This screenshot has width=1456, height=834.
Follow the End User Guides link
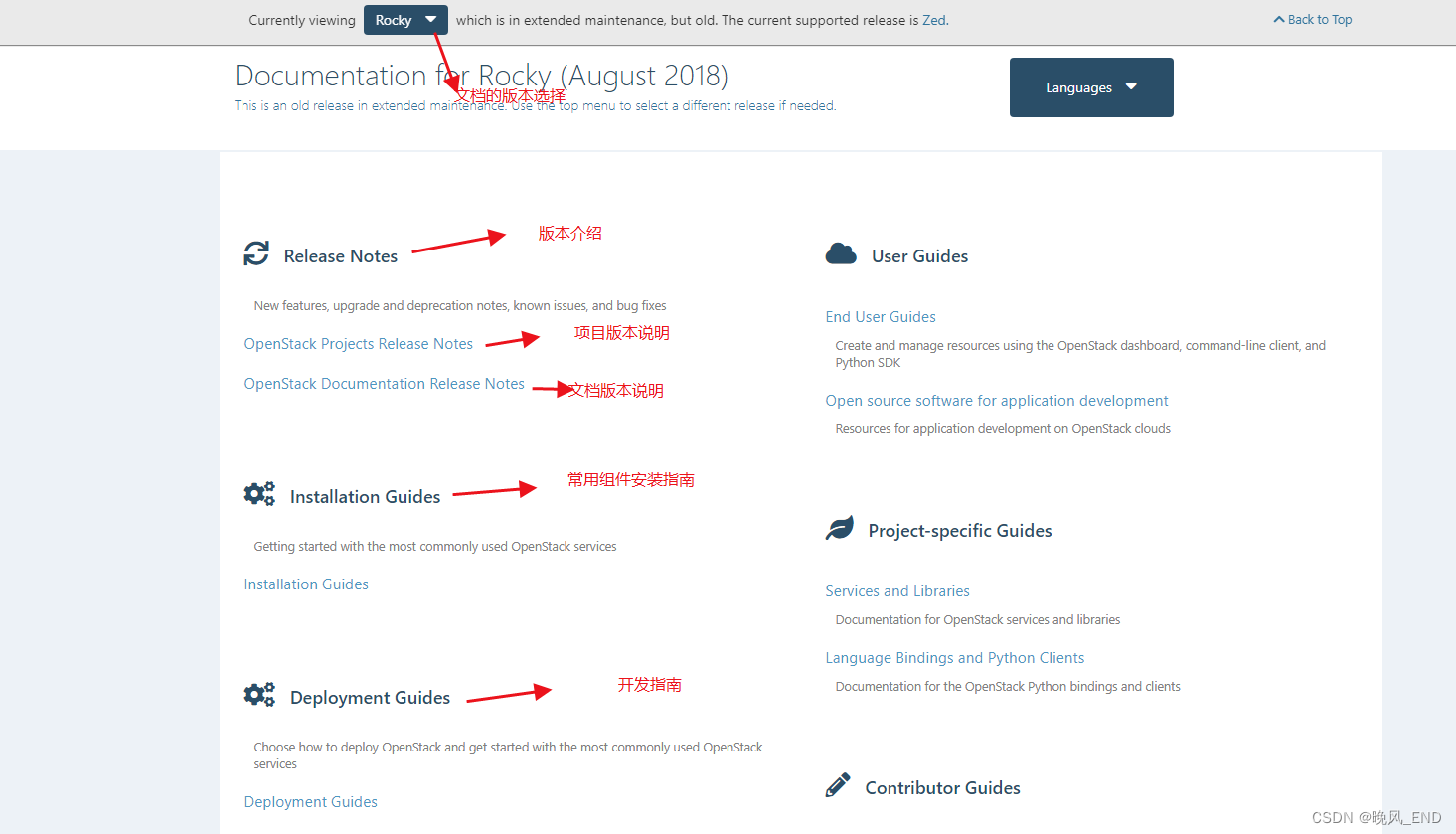click(x=880, y=316)
